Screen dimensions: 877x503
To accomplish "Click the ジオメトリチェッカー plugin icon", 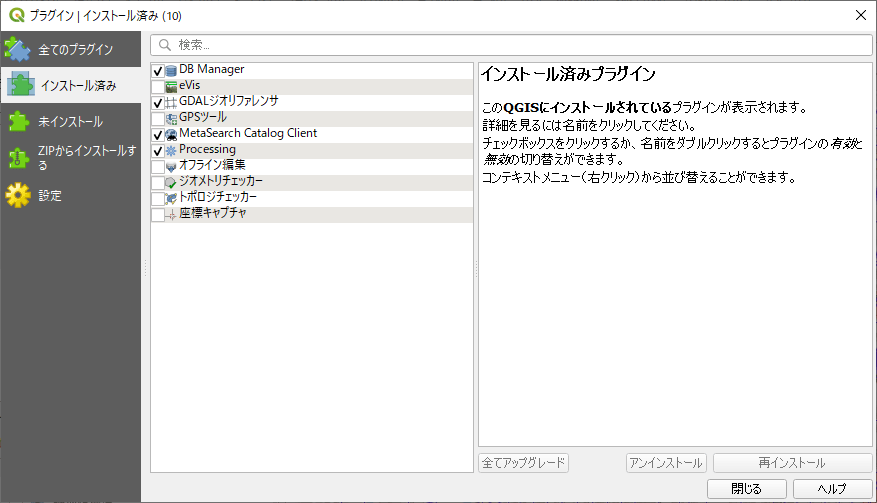I will tap(171, 182).
